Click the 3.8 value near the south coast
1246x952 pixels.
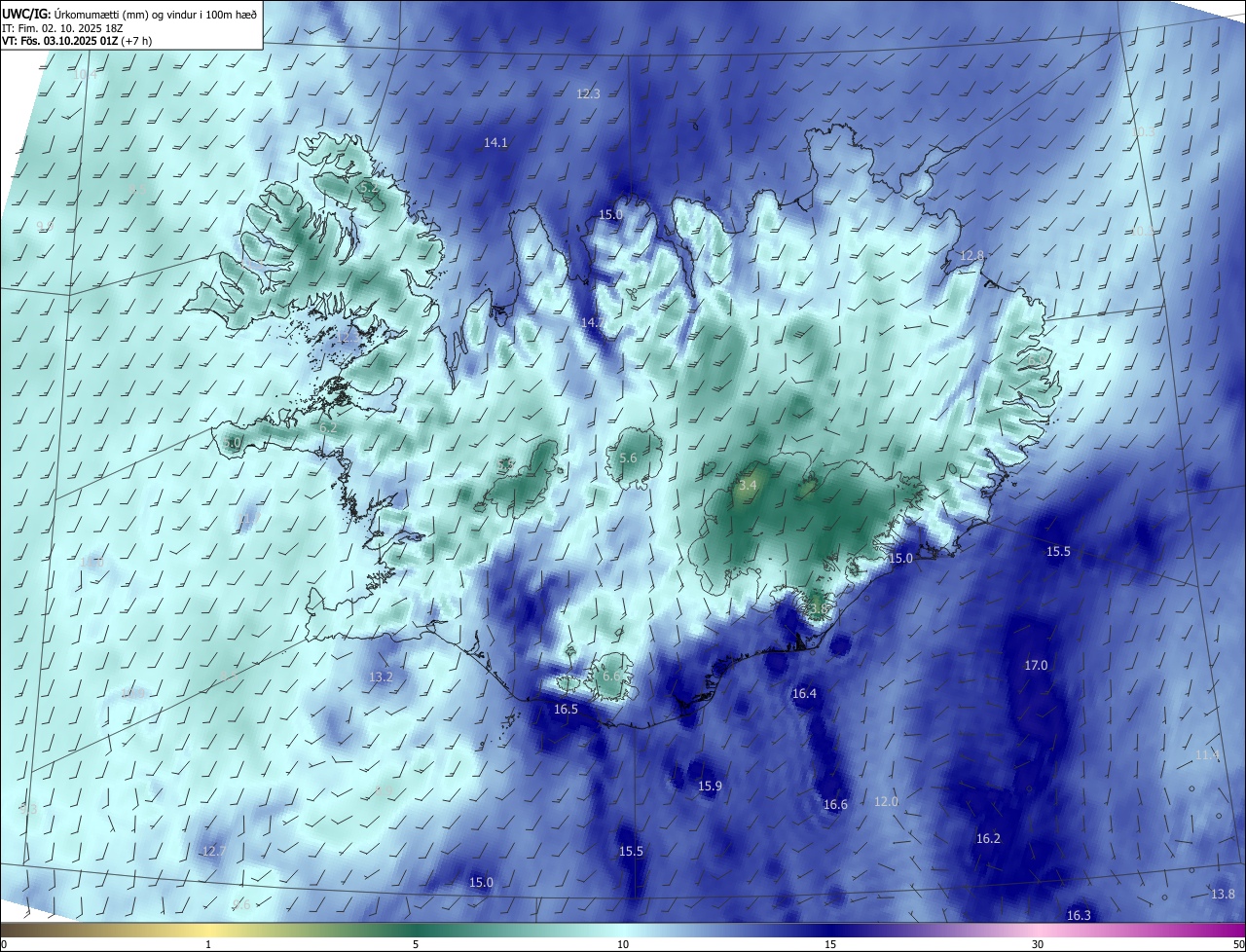[818, 608]
